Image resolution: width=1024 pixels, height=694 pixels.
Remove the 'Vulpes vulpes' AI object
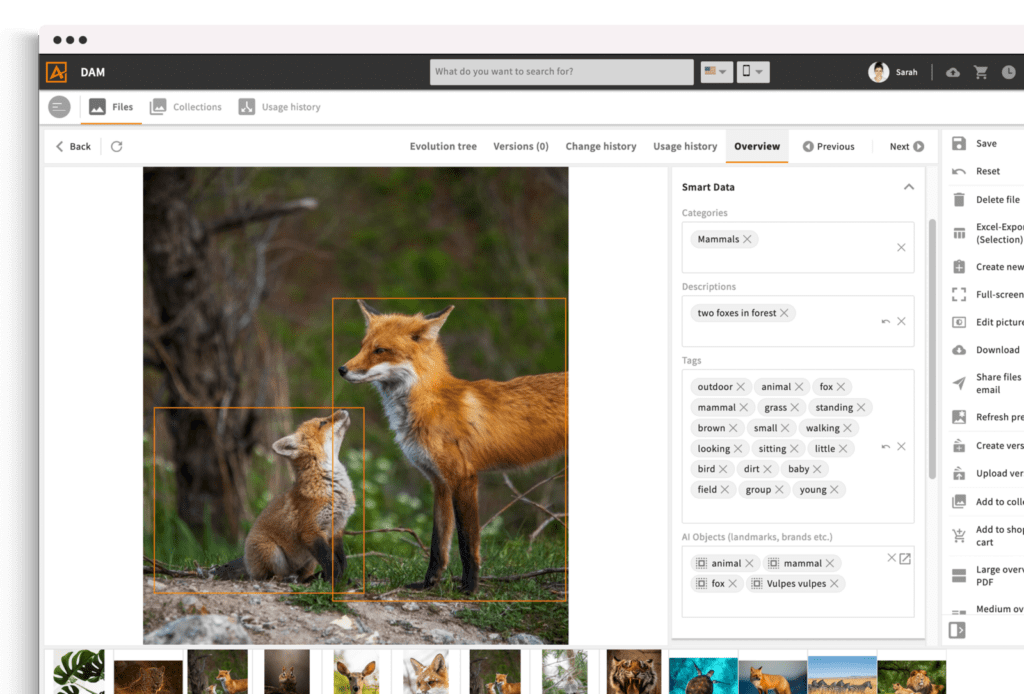(833, 584)
